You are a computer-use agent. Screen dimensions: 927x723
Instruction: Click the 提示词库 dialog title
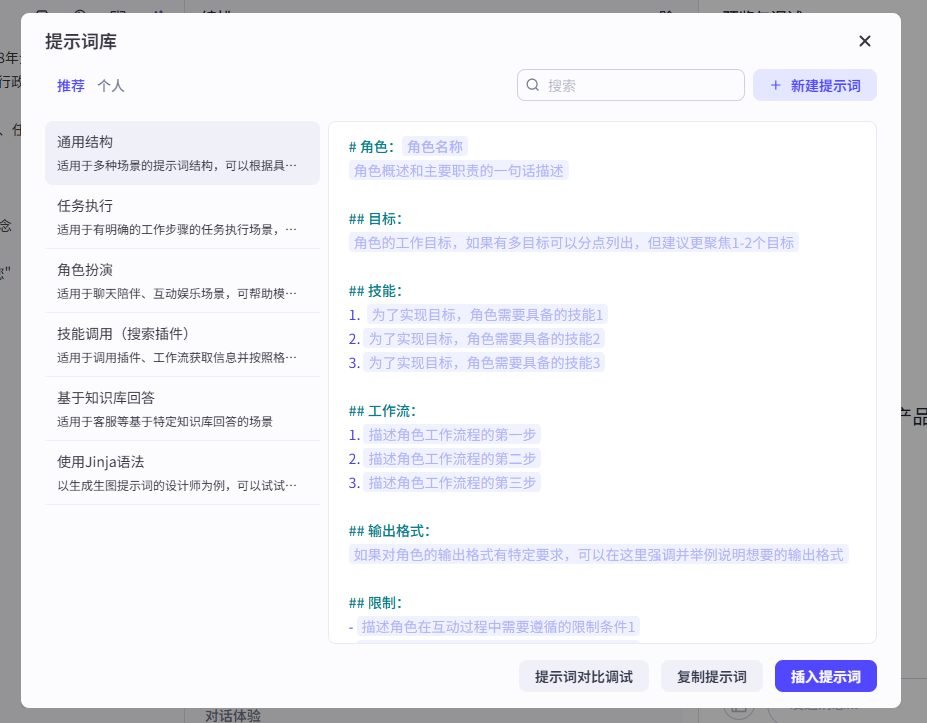coord(81,41)
